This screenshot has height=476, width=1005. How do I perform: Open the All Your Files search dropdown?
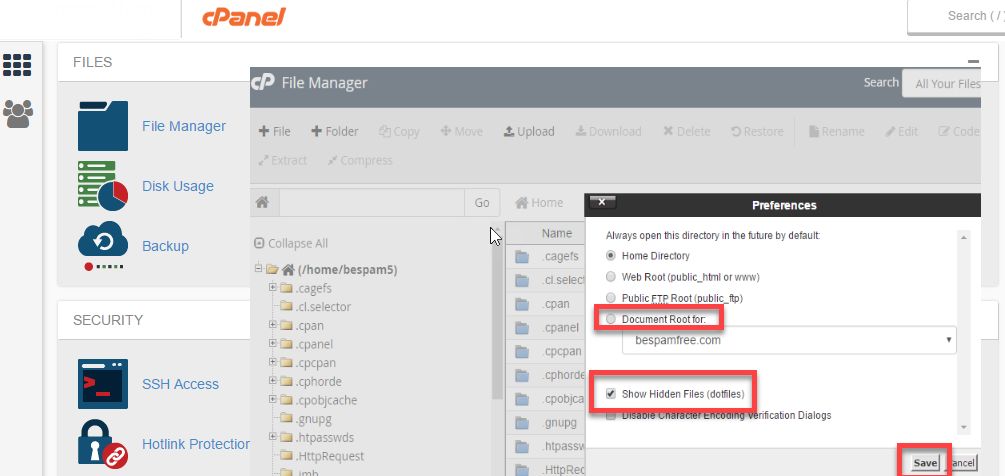[941, 83]
